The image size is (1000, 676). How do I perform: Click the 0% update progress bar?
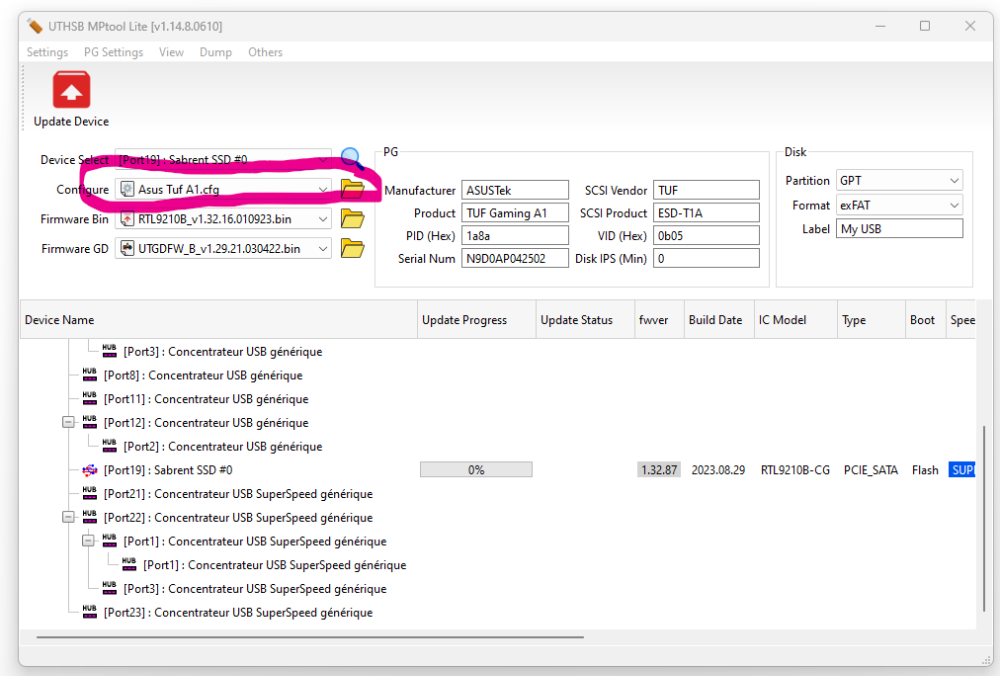(476, 470)
